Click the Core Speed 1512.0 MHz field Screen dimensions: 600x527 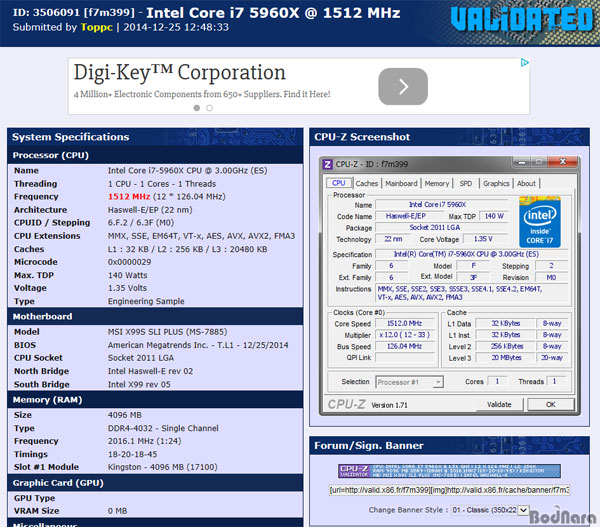tap(405, 324)
